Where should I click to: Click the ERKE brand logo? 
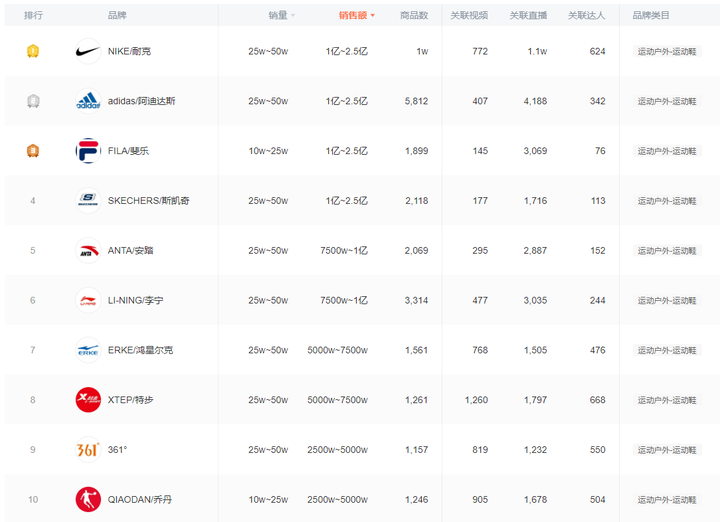(x=88, y=350)
